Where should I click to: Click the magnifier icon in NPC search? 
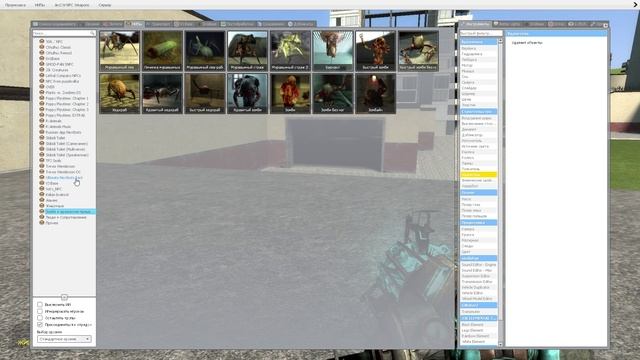pyautogui.click(x=92, y=33)
